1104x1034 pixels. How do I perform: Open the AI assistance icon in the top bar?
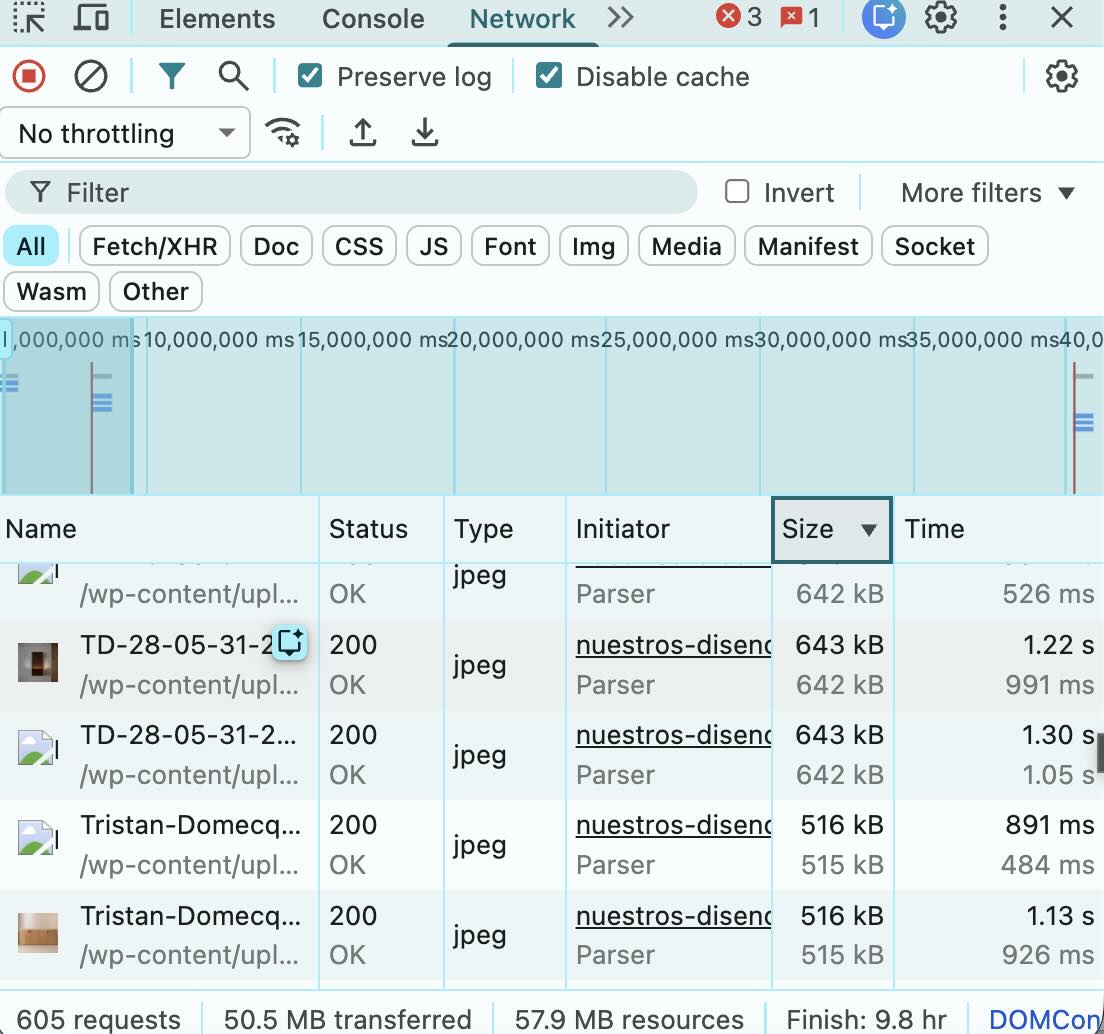point(883,17)
